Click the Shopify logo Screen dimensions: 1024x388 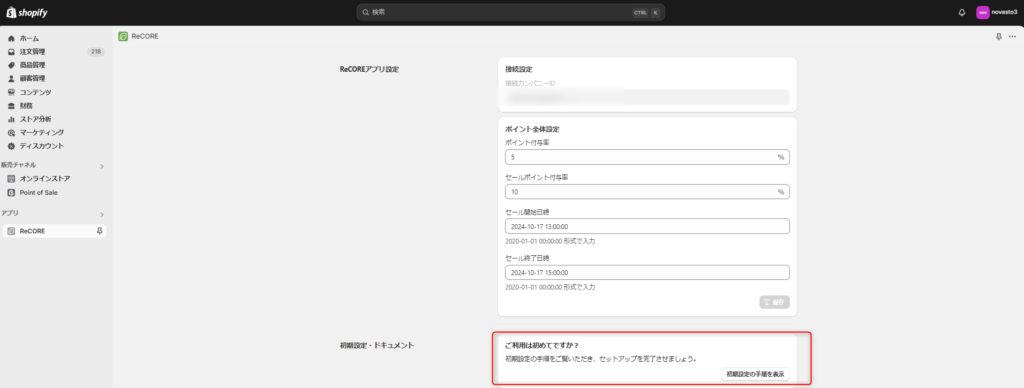click(x=27, y=12)
